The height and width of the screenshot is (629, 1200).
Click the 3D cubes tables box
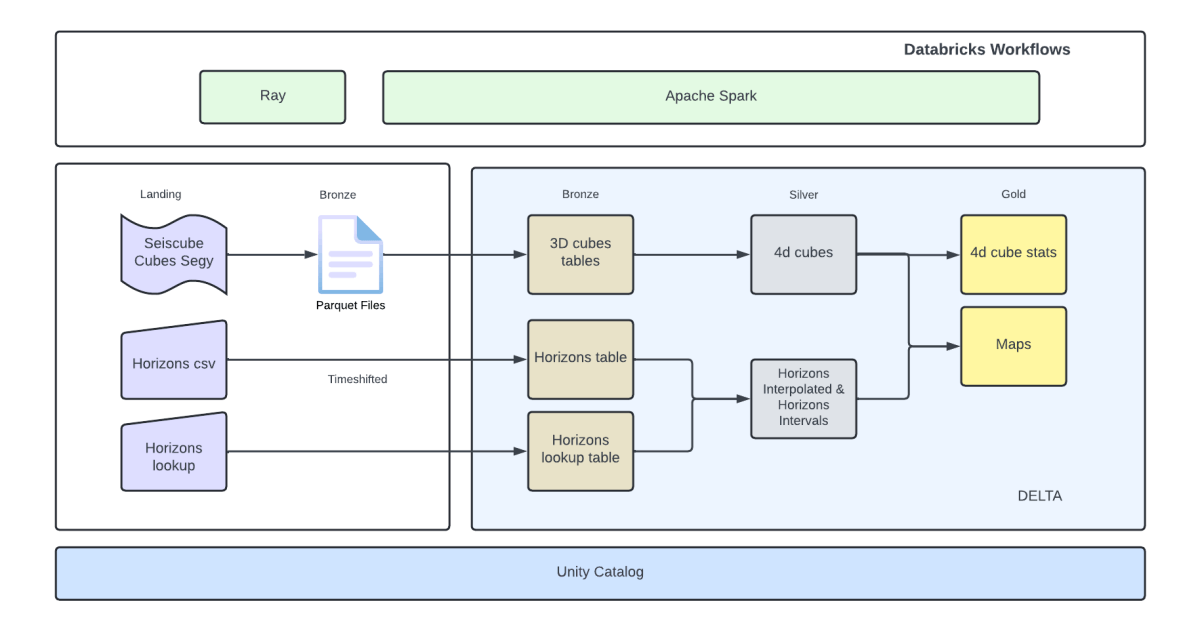580,254
